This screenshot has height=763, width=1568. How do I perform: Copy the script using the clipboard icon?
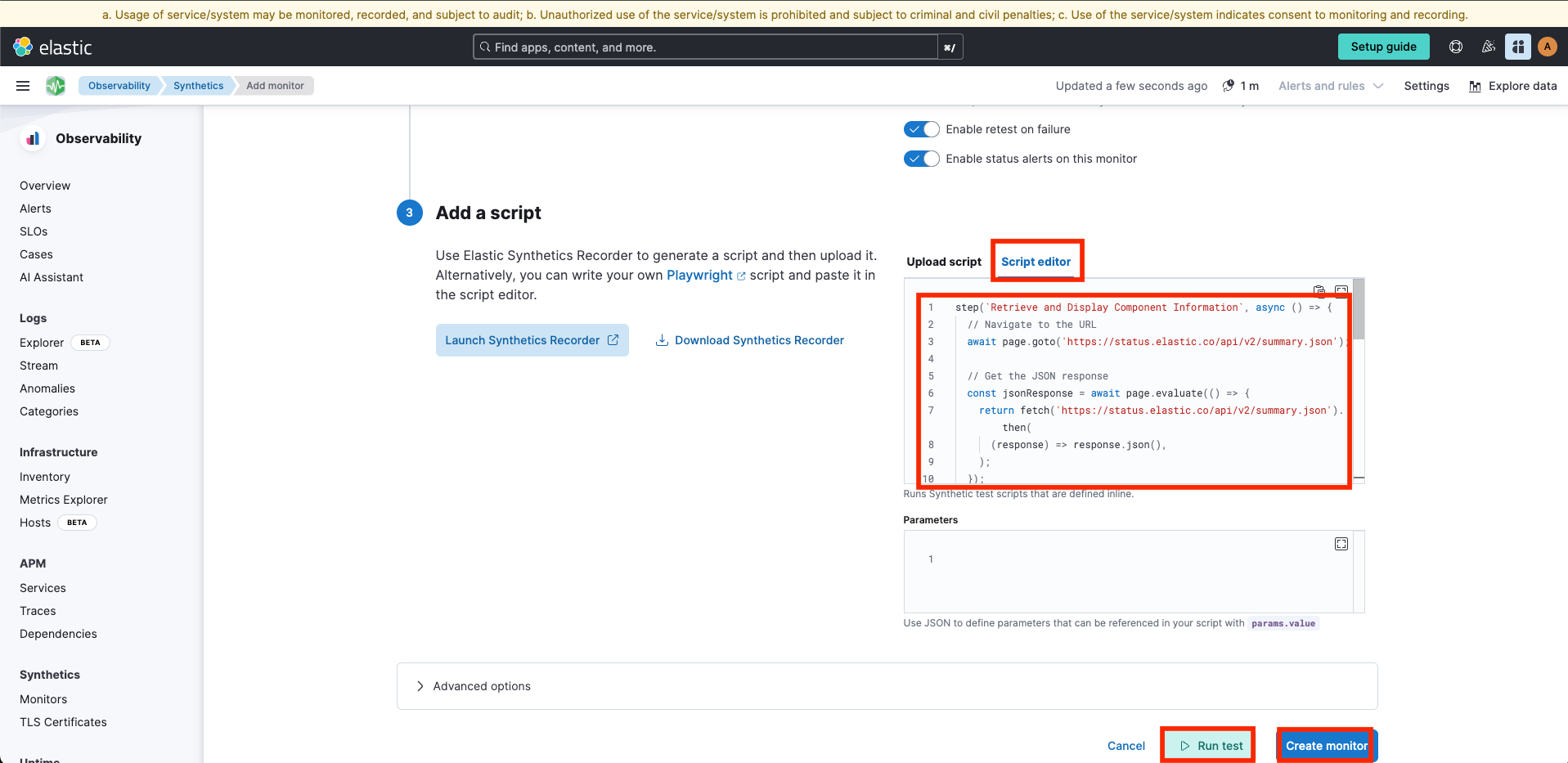[1319, 289]
